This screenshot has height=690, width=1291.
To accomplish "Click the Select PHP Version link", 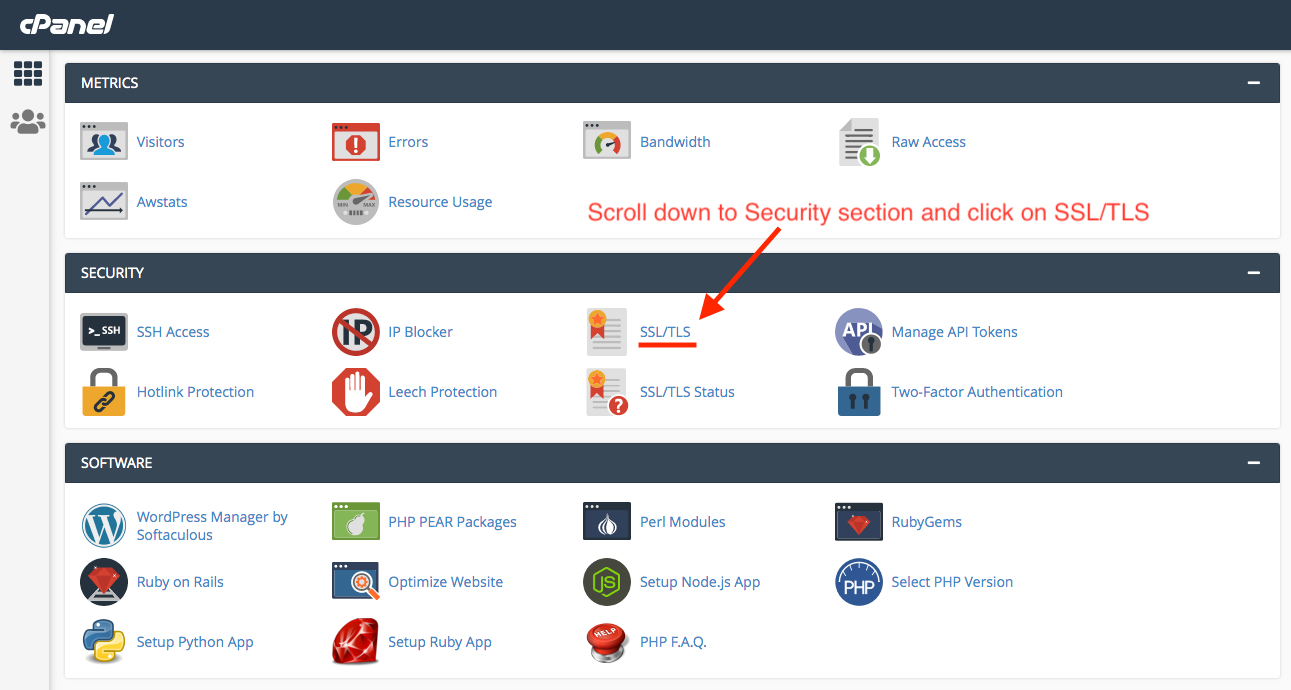I will tap(952, 582).
